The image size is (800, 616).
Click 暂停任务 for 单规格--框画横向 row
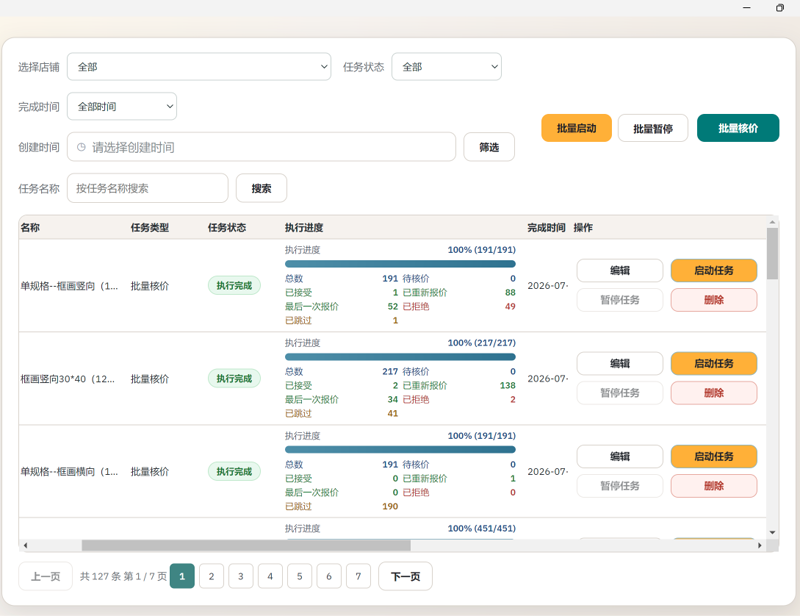coord(620,486)
